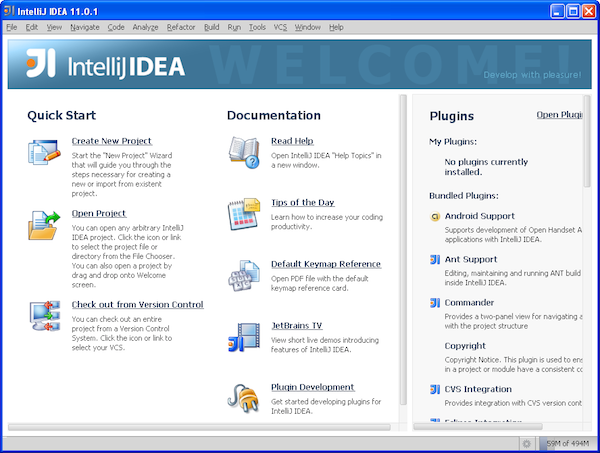Click the Plugins panel horizontal scrollbar

(478, 426)
